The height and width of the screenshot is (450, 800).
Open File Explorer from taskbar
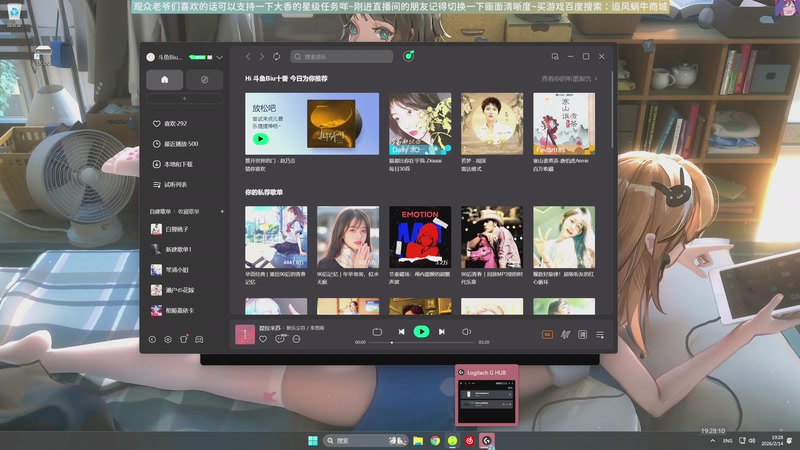[418, 440]
